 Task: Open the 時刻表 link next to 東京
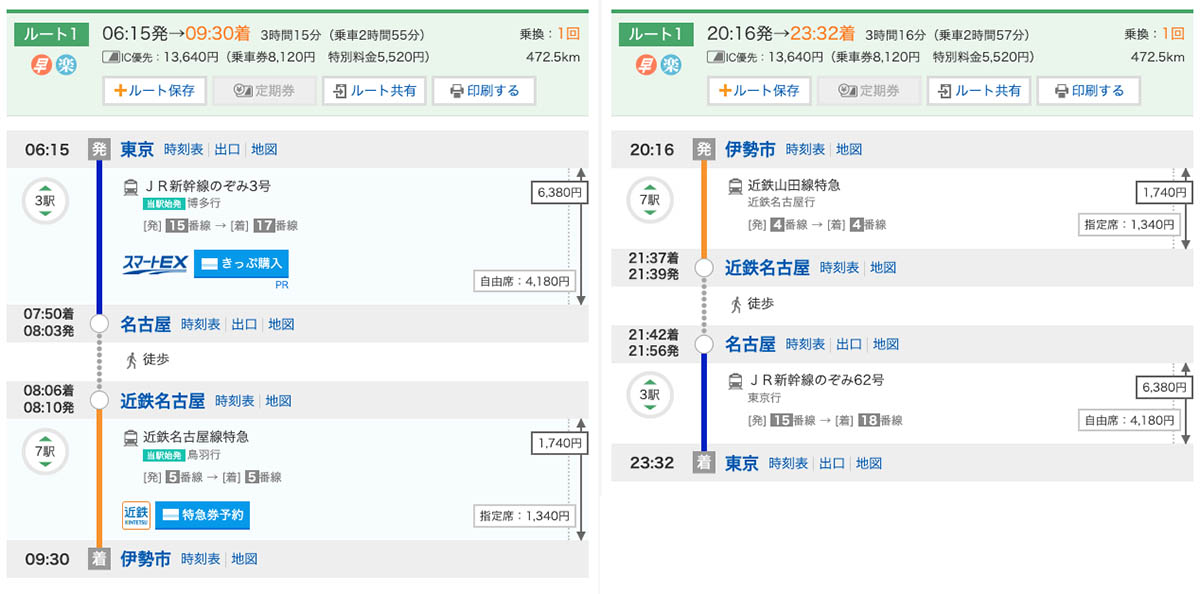181,149
